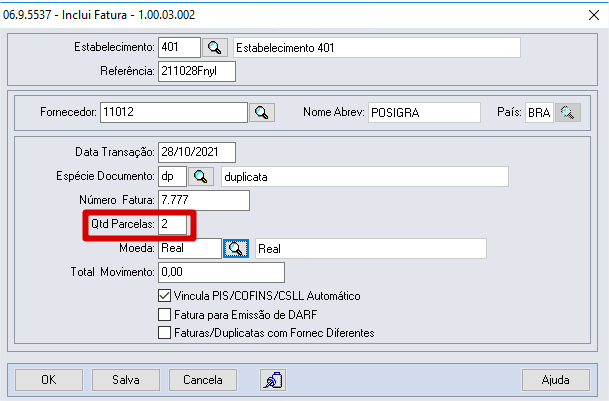Check Faturas/Duplicatas com Fornec Diferentes
Viewport: 609px width, 401px height.
pos(165,333)
